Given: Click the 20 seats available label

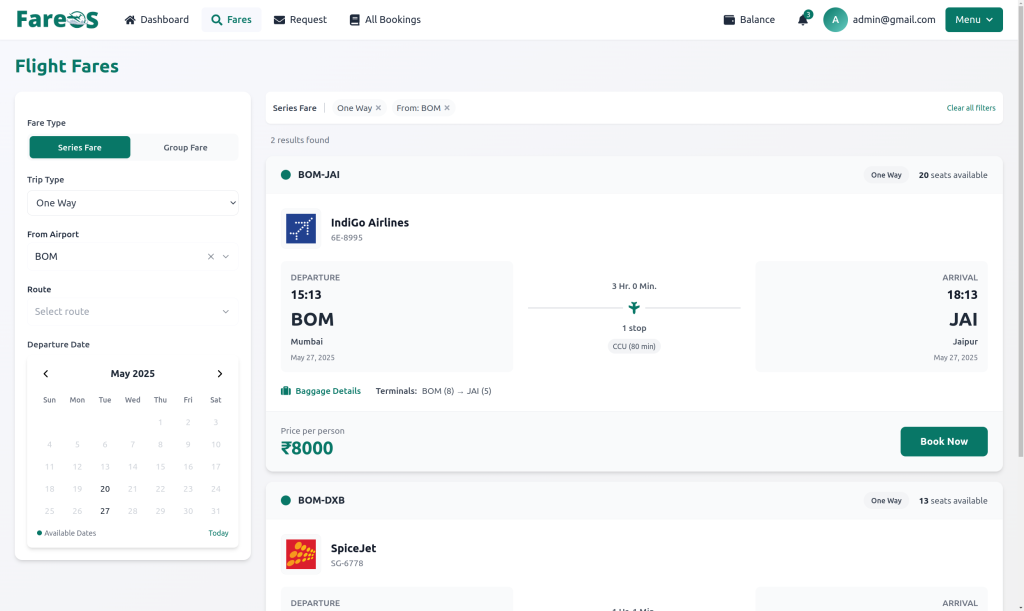Looking at the screenshot, I should coord(953,175).
